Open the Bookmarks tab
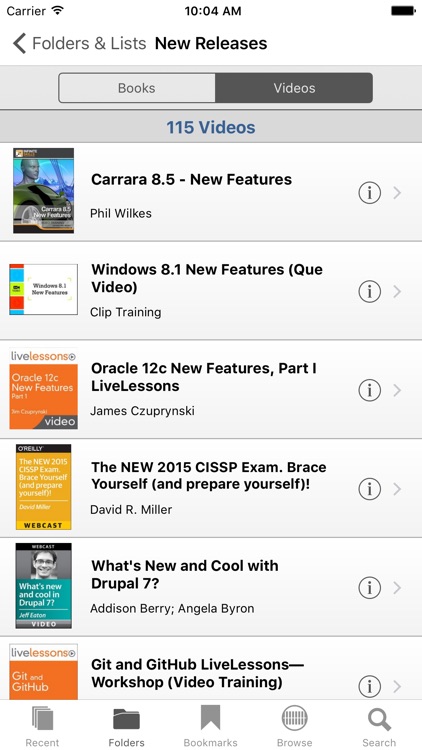The image size is (422, 750). tap(211, 726)
